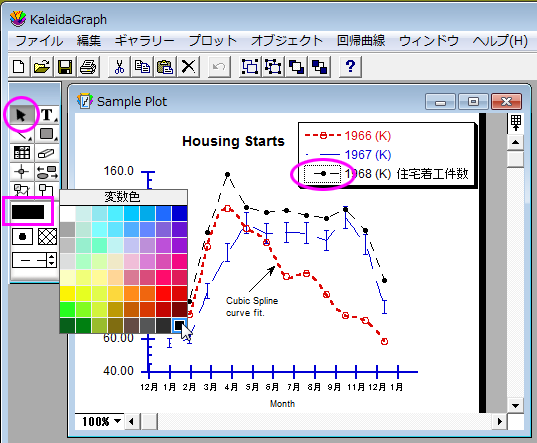Open the 回帰曲線 menu
Image resolution: width=537 pixels, height=443 pixels.
[x=361, y=41]
